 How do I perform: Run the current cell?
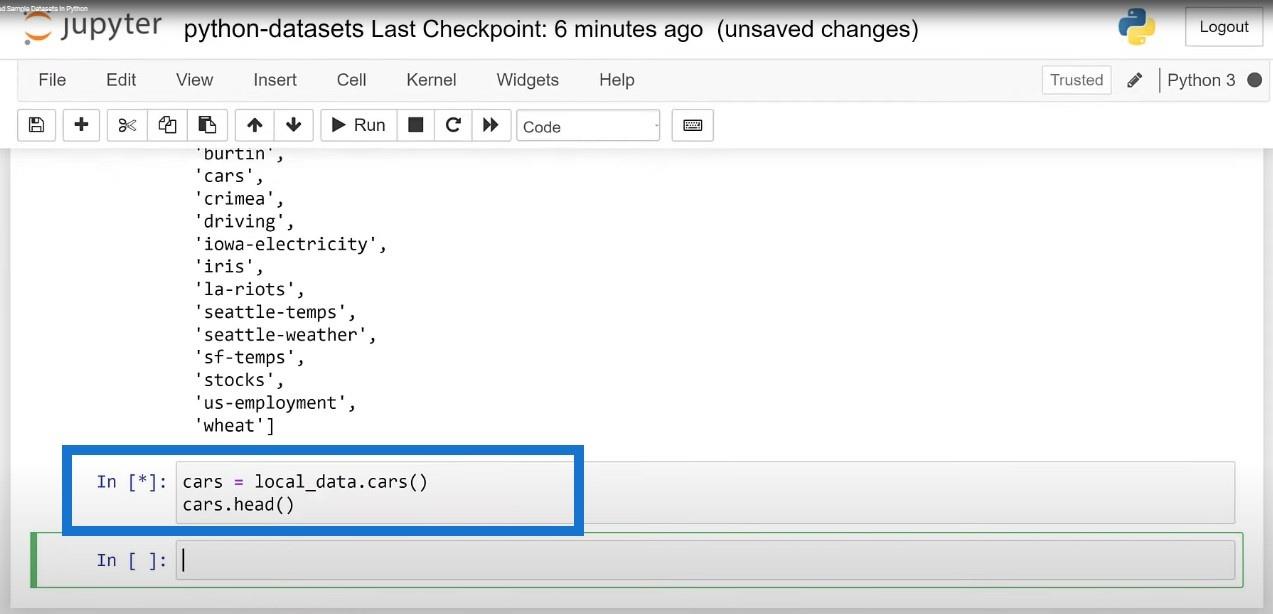coord(358,125)
